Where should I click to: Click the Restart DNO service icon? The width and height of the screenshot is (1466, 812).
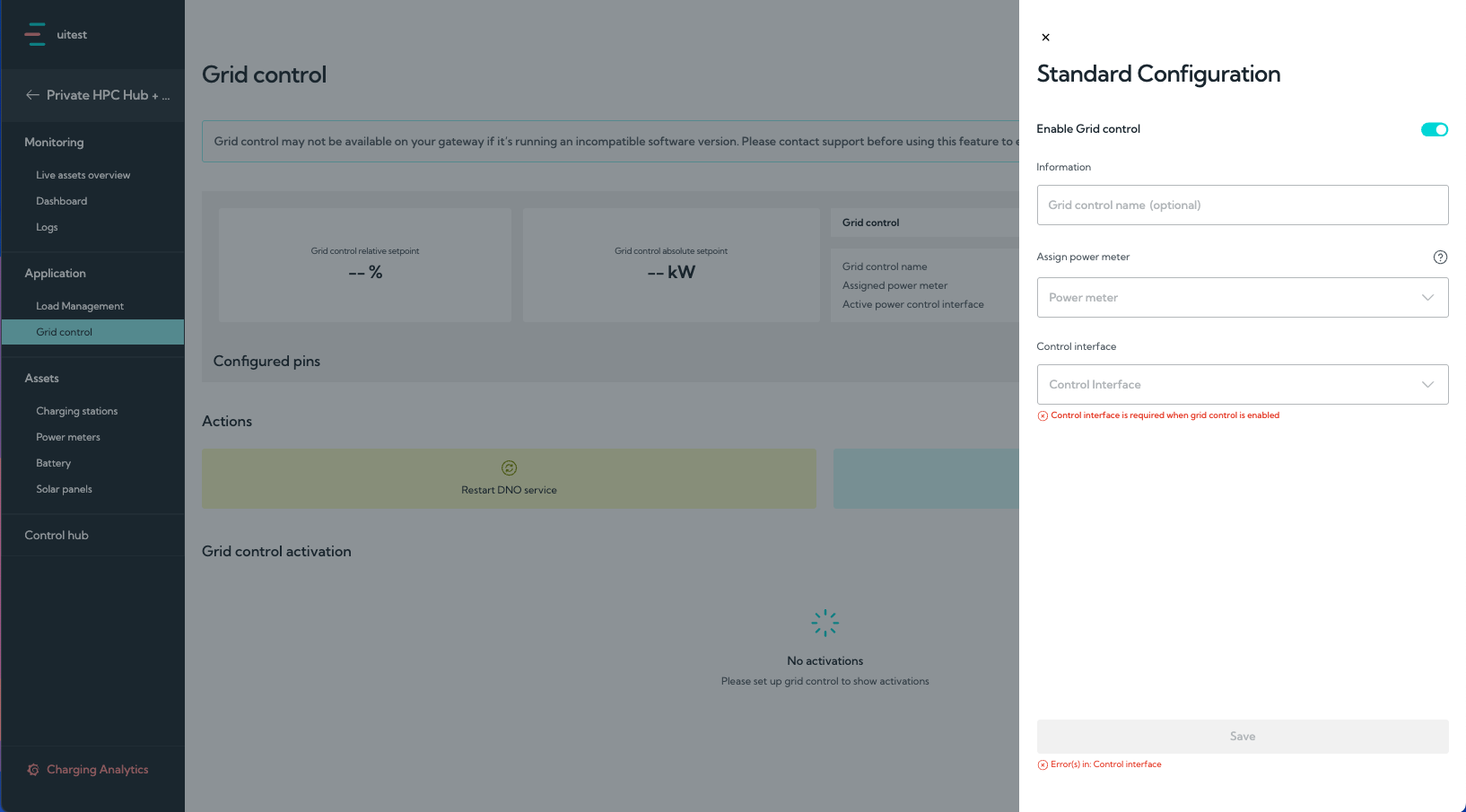pyautogui.click(x=509, y=467)
